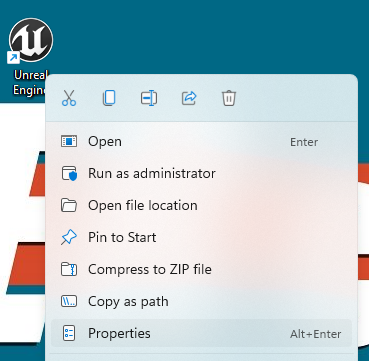
Task: Select Copy as path
Action: tap(201, 301)
